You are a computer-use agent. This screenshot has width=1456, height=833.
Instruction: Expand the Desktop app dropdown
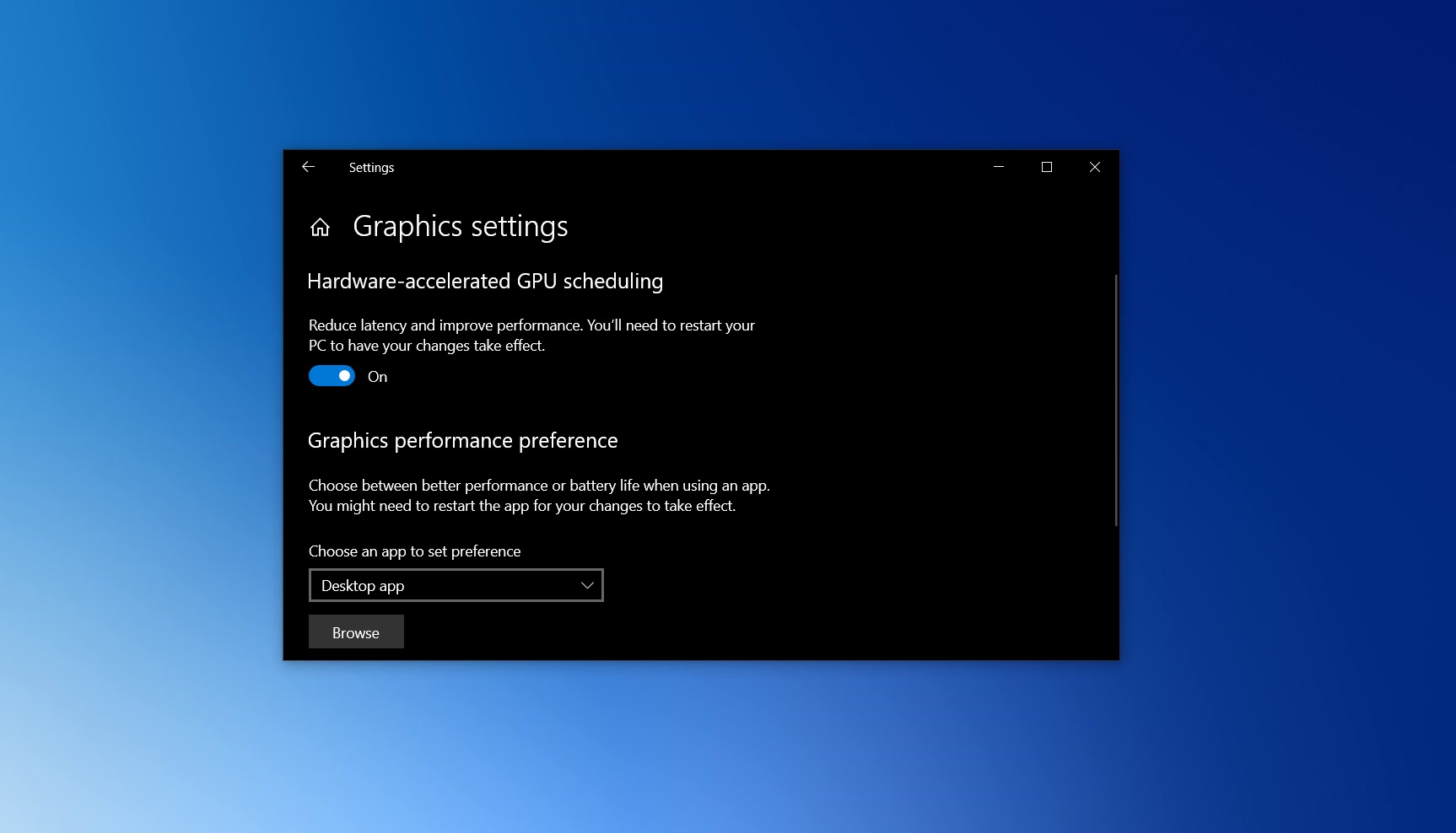click(x=456, y=585)
